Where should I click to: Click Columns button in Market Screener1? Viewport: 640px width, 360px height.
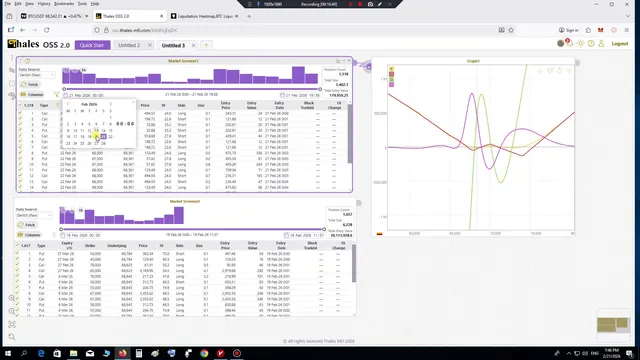tap(31, 95)
